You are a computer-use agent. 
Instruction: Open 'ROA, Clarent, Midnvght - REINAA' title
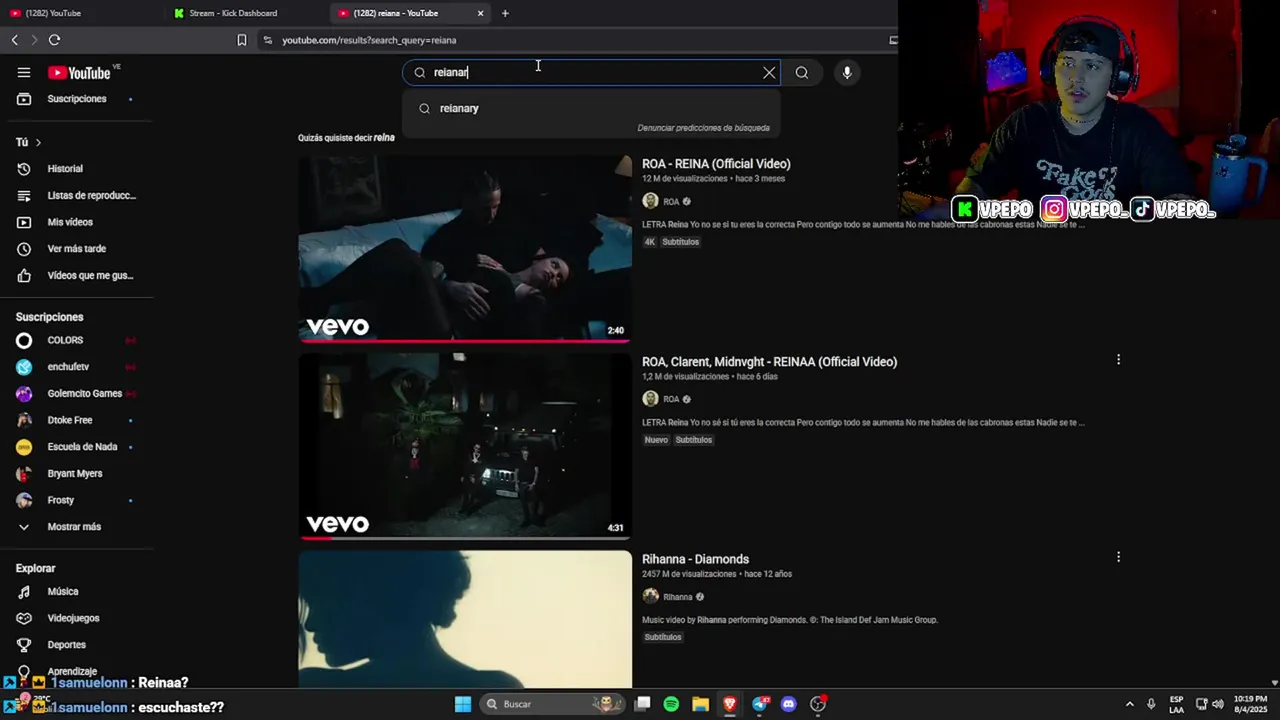coord(769,362)
